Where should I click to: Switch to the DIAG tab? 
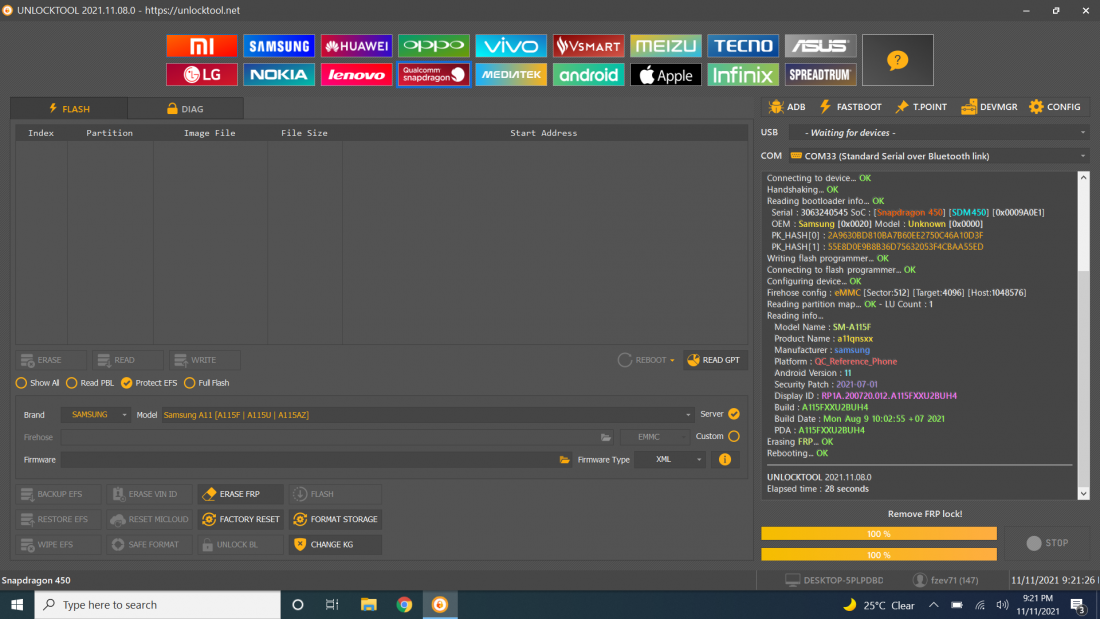click(x=186, y=109)
